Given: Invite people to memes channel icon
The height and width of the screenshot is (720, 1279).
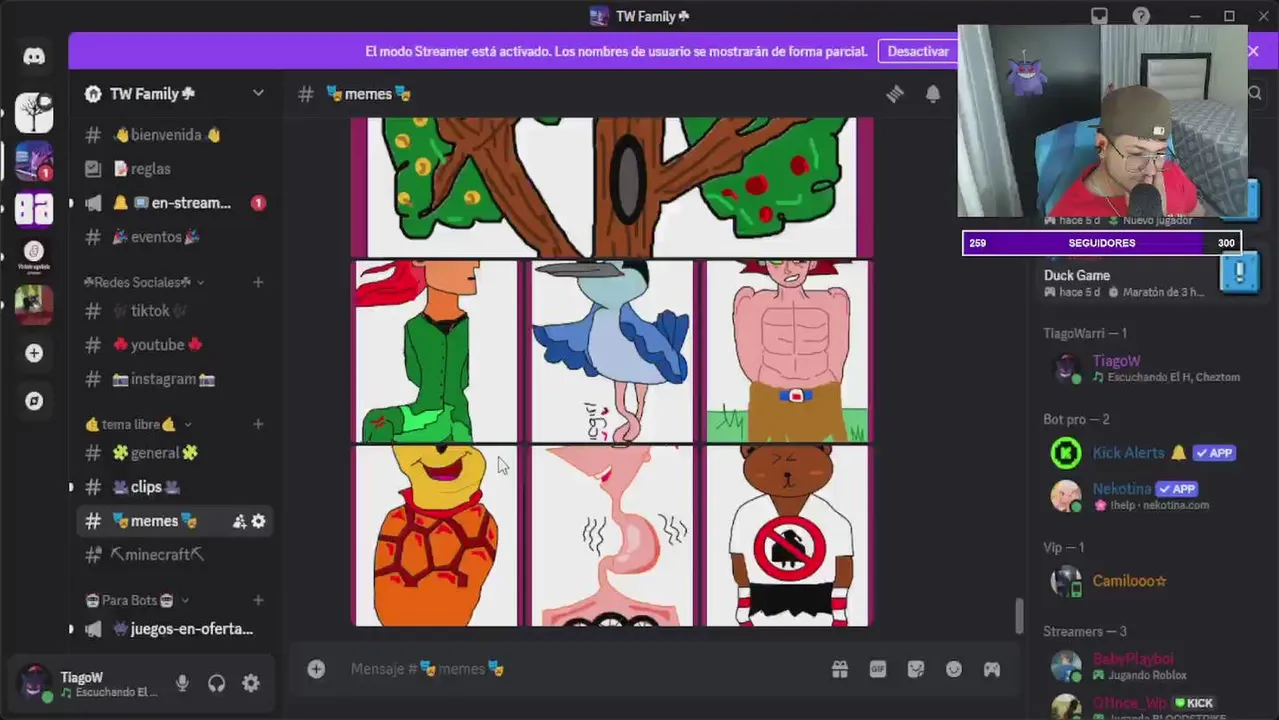Looking at the screenshot, I should click(x=239, y=521).
